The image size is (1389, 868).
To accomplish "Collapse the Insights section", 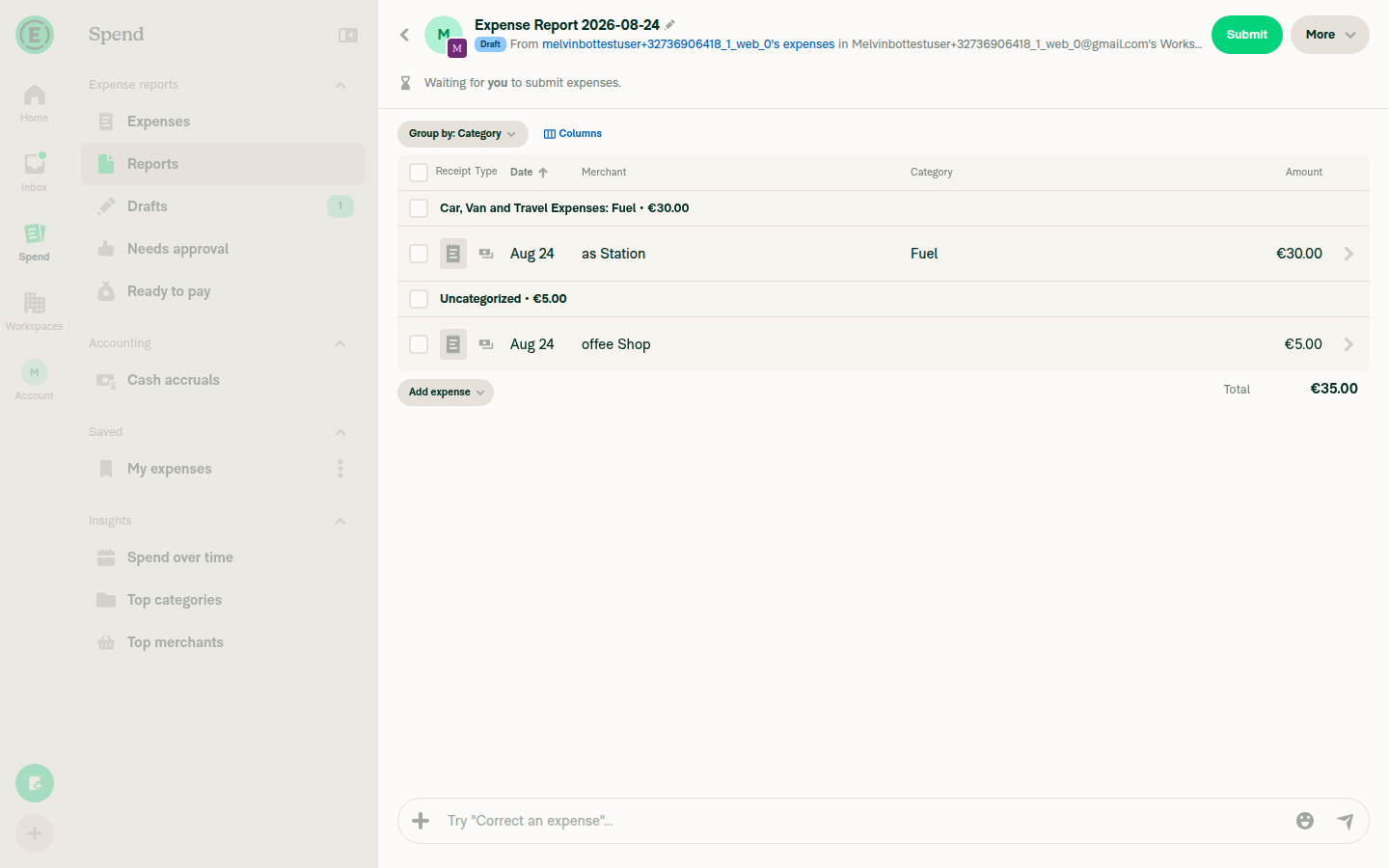I will coord(340,521).
